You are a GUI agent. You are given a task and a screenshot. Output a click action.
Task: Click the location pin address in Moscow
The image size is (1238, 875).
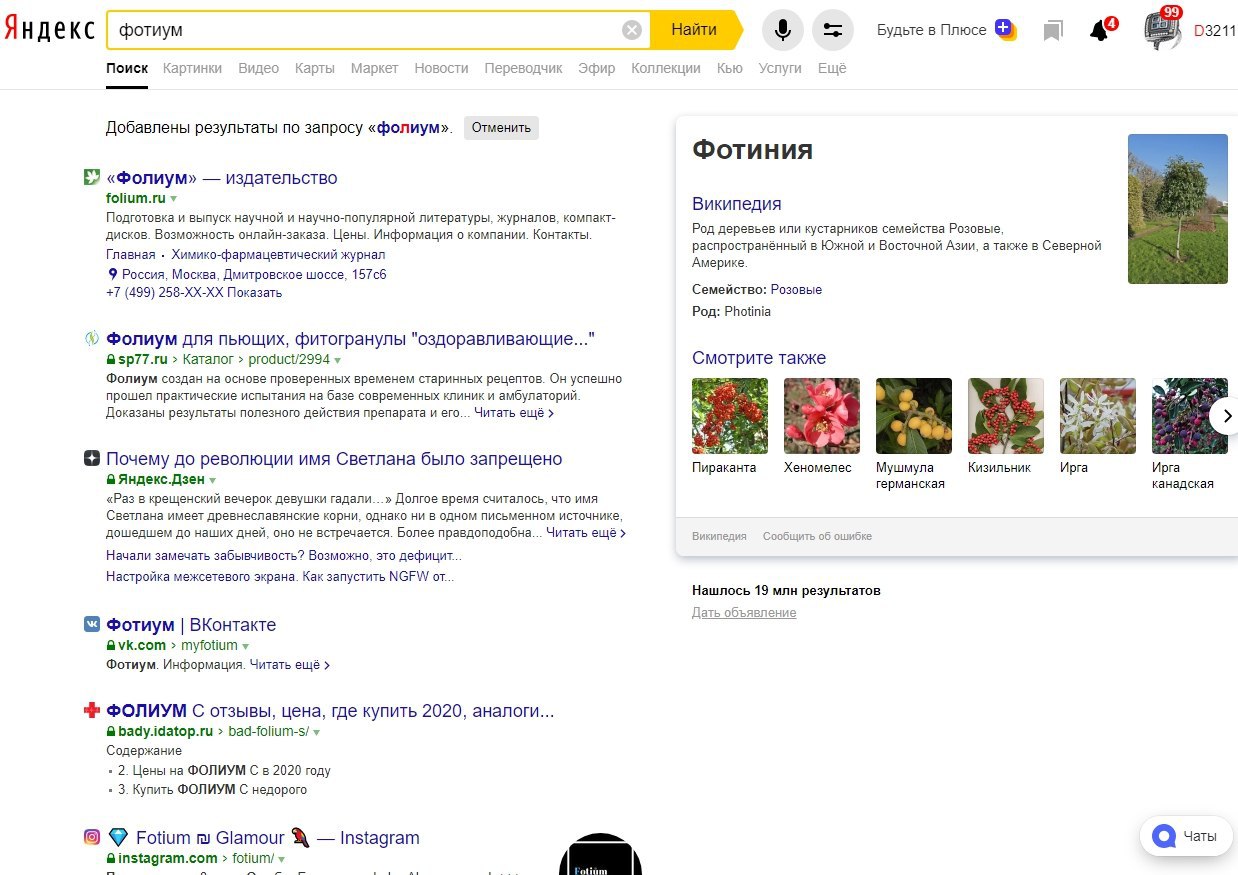coord(247,274)
